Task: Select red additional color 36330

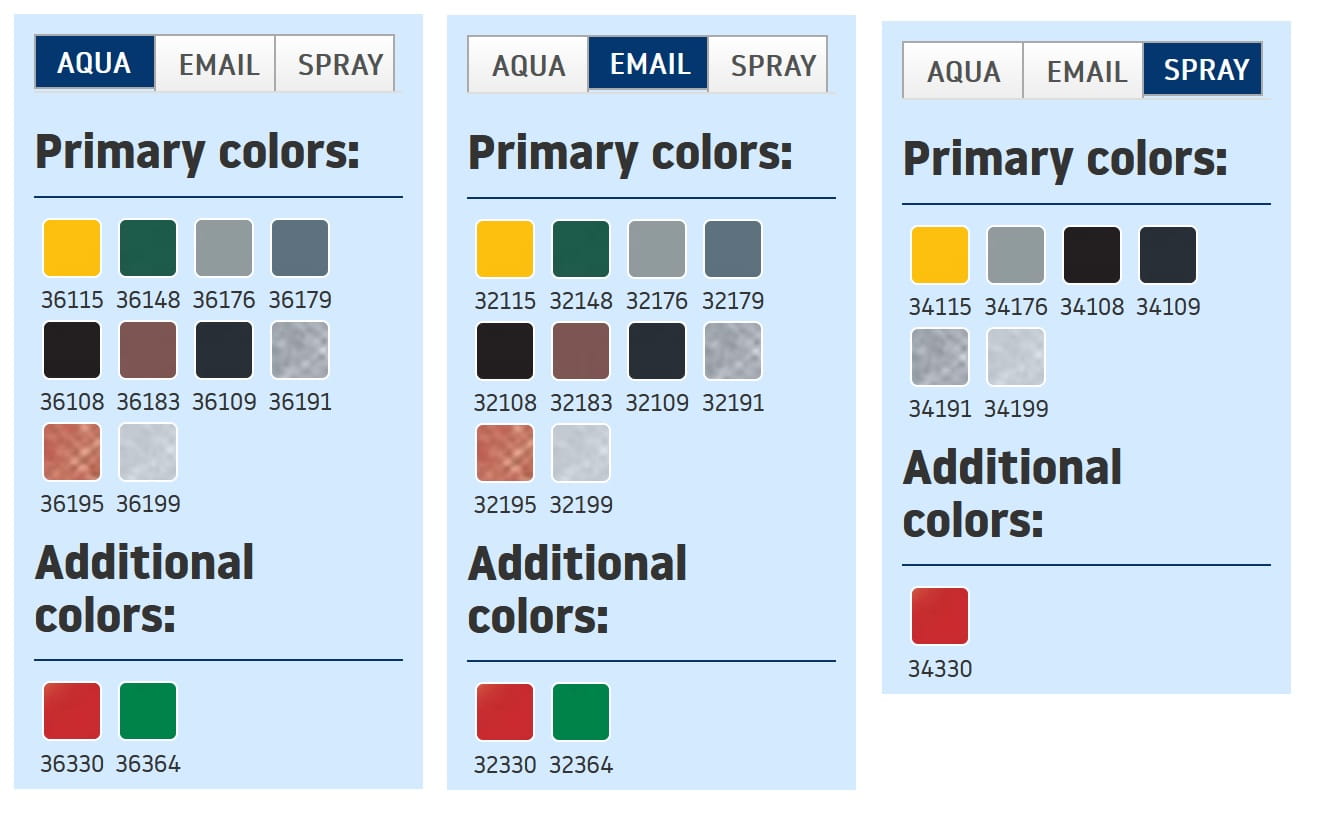Action: pos(72,711)
